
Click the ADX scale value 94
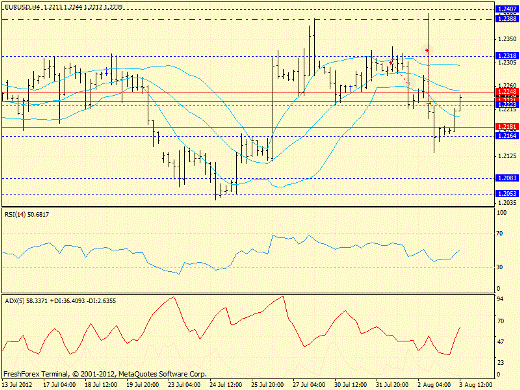(x=500, y=298)
